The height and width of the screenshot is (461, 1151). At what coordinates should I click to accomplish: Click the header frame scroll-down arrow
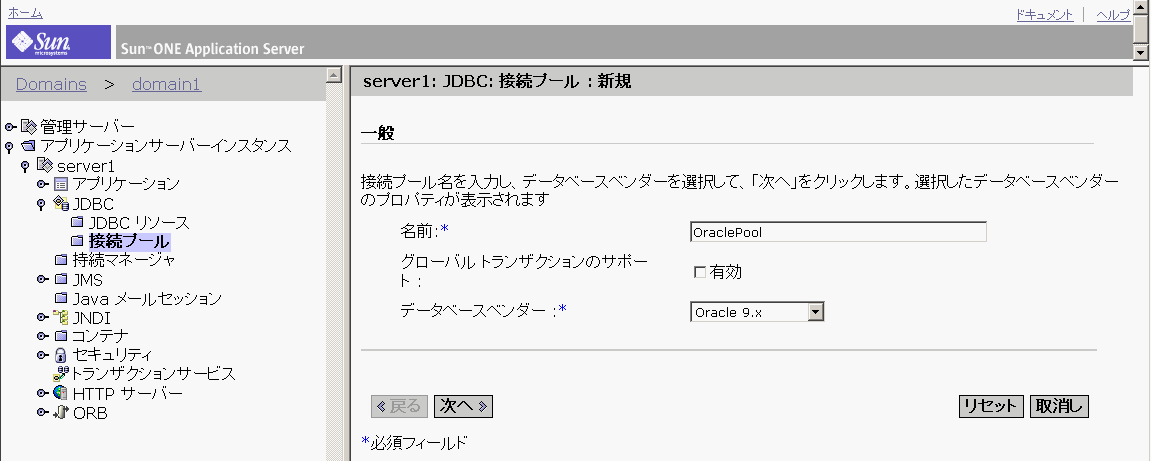pyautogui.click(x=1141, y=51)
